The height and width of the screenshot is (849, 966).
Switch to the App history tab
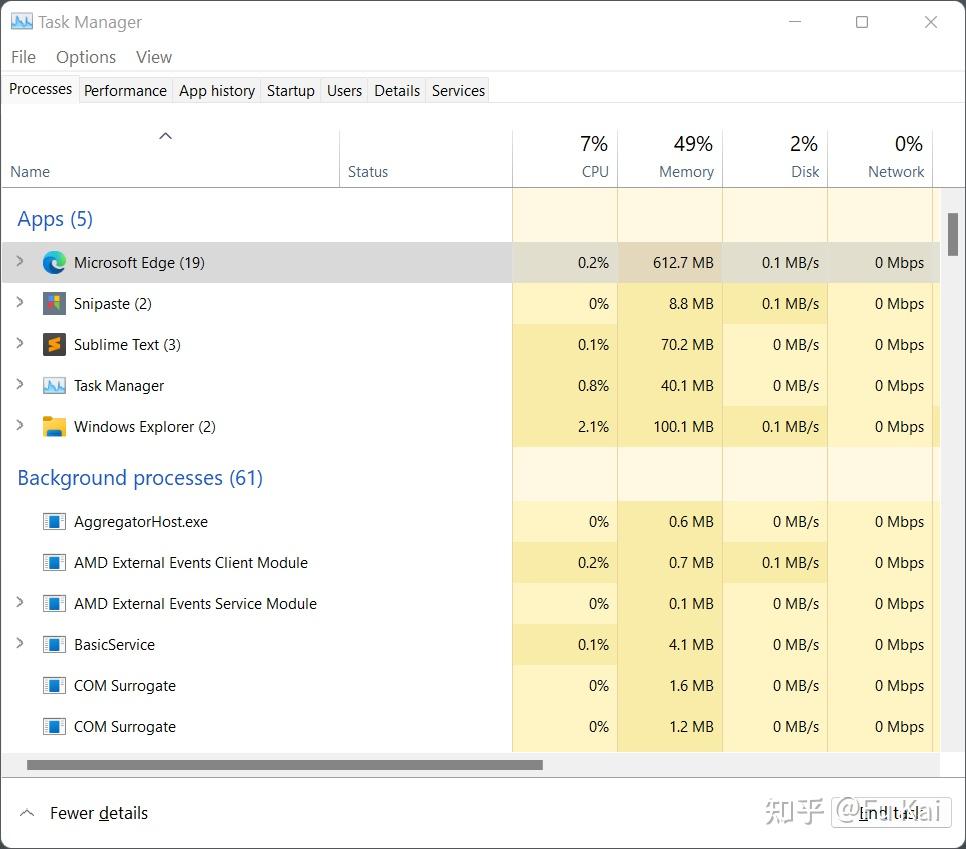point(217,91)
